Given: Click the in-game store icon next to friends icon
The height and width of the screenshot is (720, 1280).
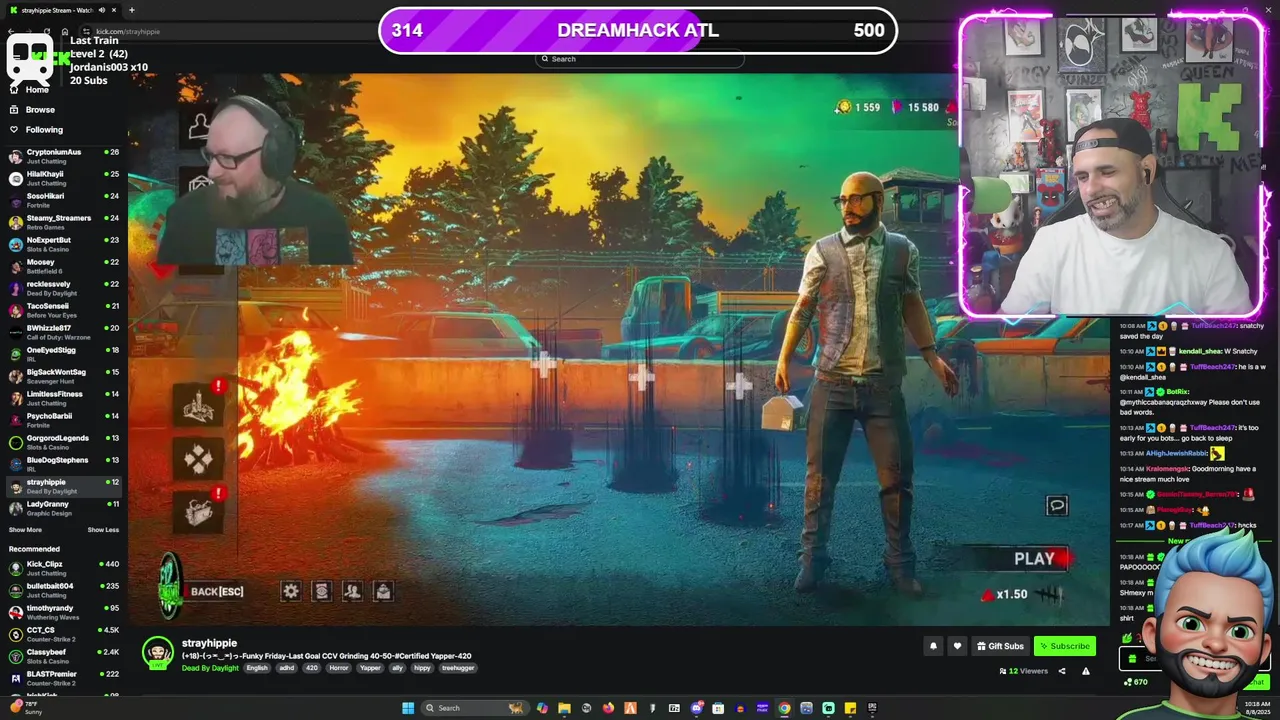Looking at the screenshot, I should pyautogui.click(x=383, y=591).
